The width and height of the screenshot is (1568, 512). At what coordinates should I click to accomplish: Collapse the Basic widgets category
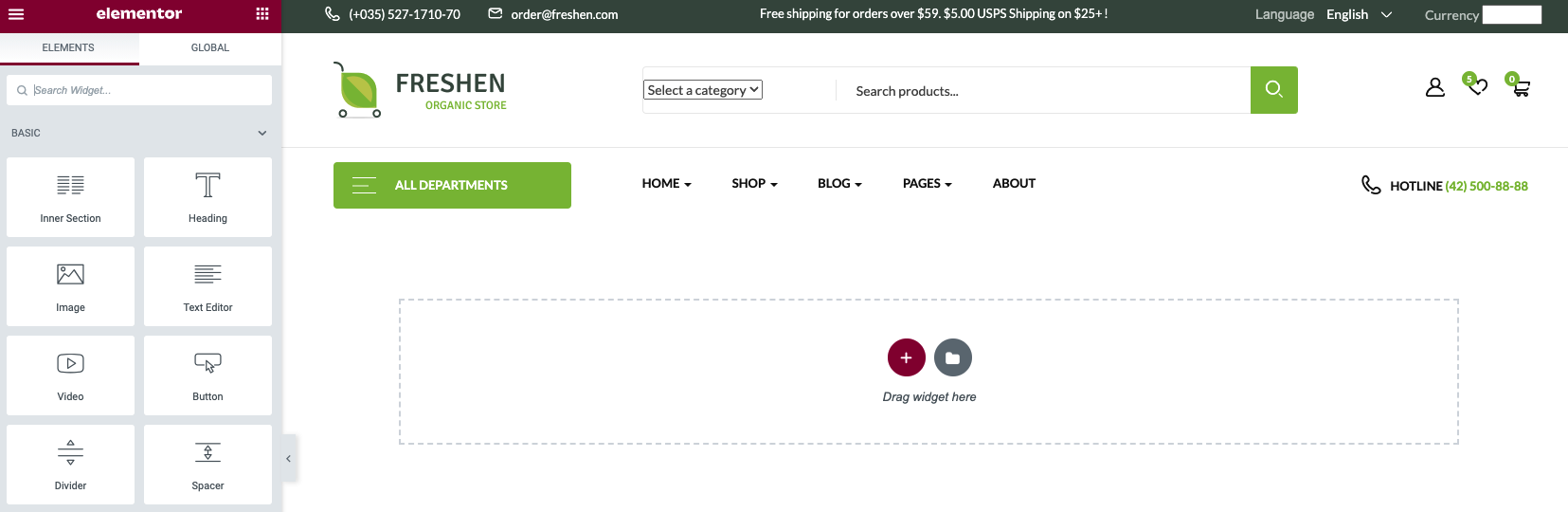point(262,134)
